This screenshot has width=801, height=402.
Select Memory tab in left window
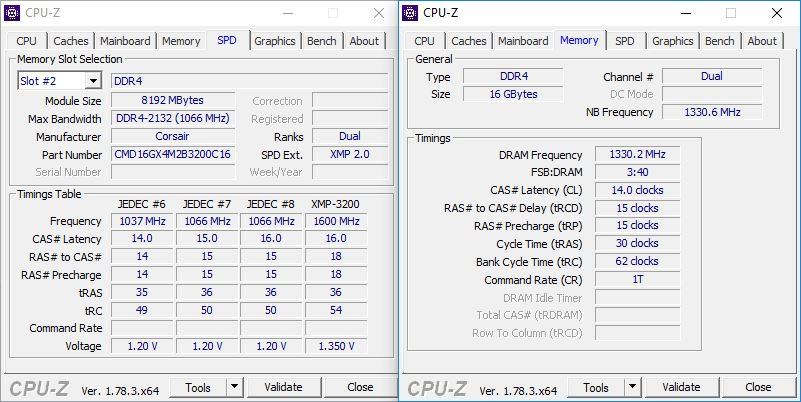181,41
